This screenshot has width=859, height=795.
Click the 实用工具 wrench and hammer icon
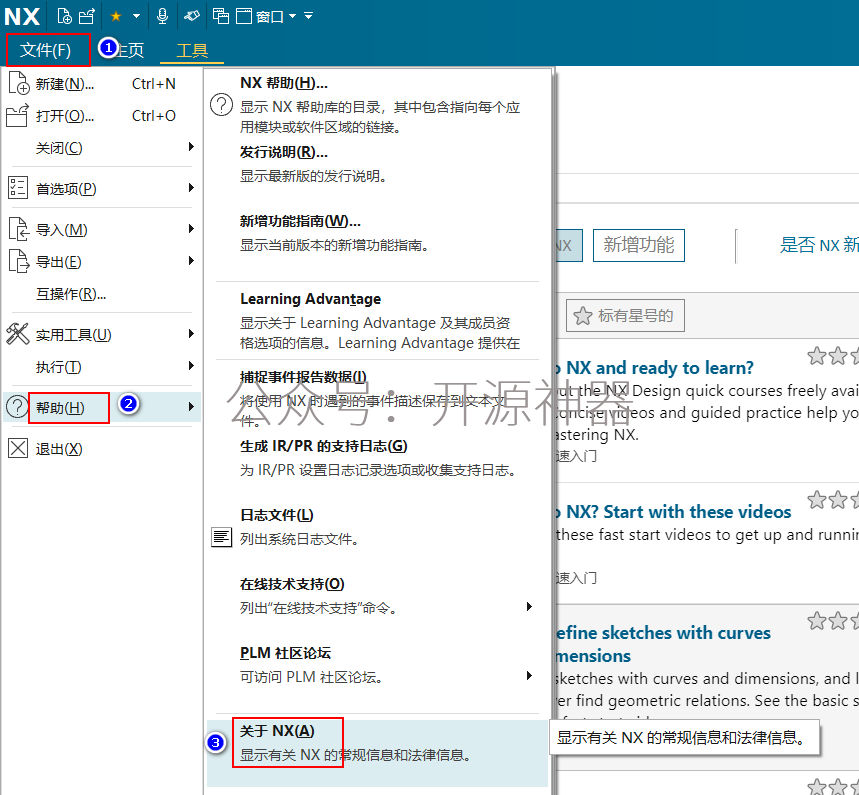(x=17, y=333)
